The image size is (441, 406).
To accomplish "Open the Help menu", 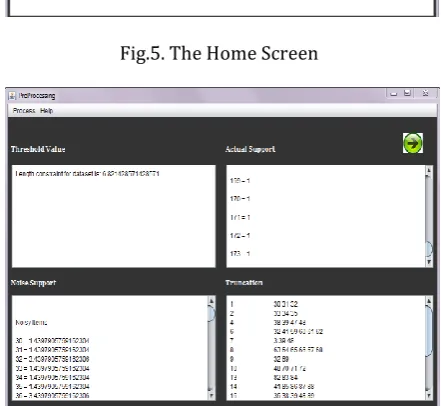I will [47, 111].
